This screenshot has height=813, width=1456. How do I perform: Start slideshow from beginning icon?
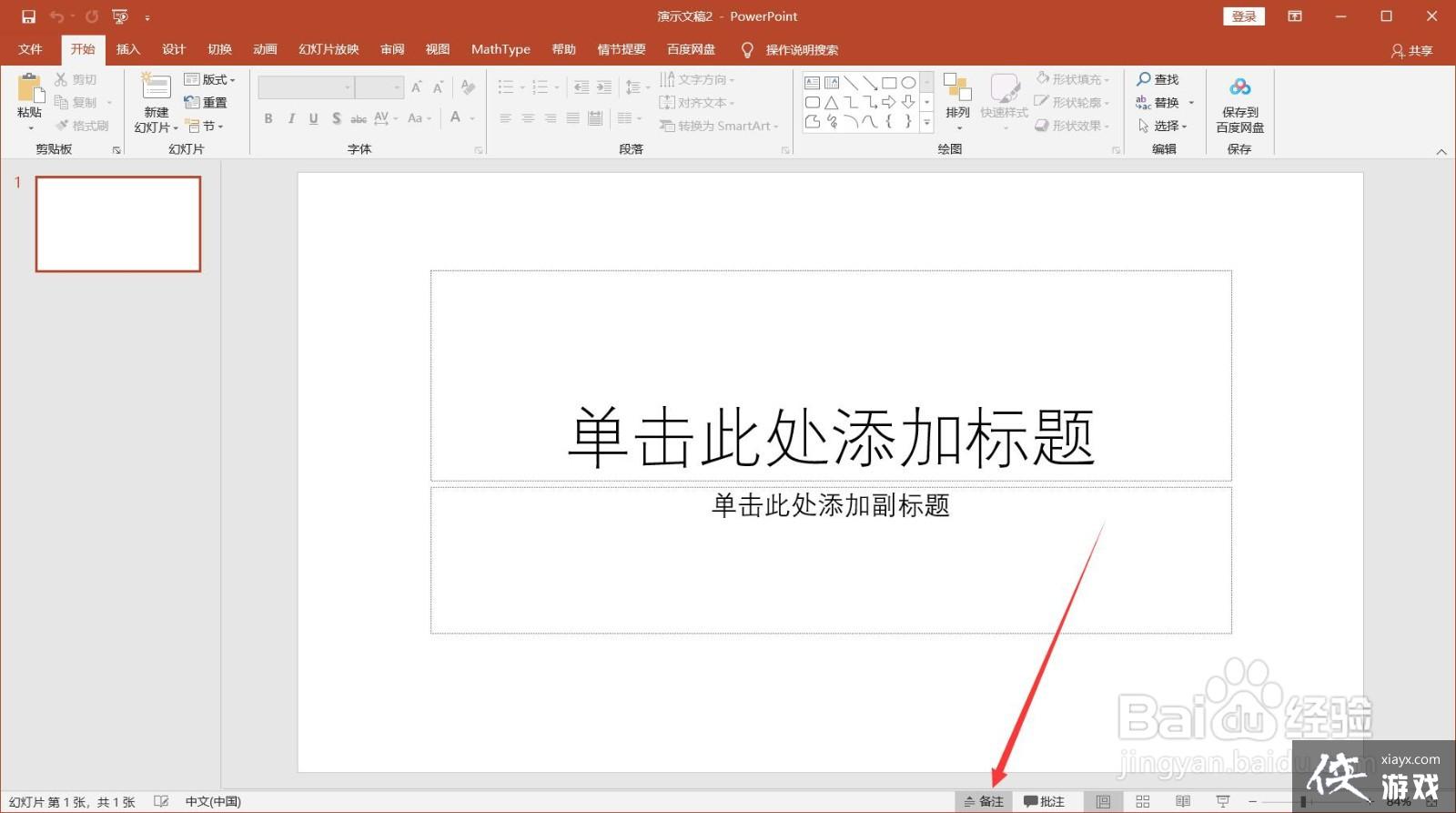[x=119, y=16]
